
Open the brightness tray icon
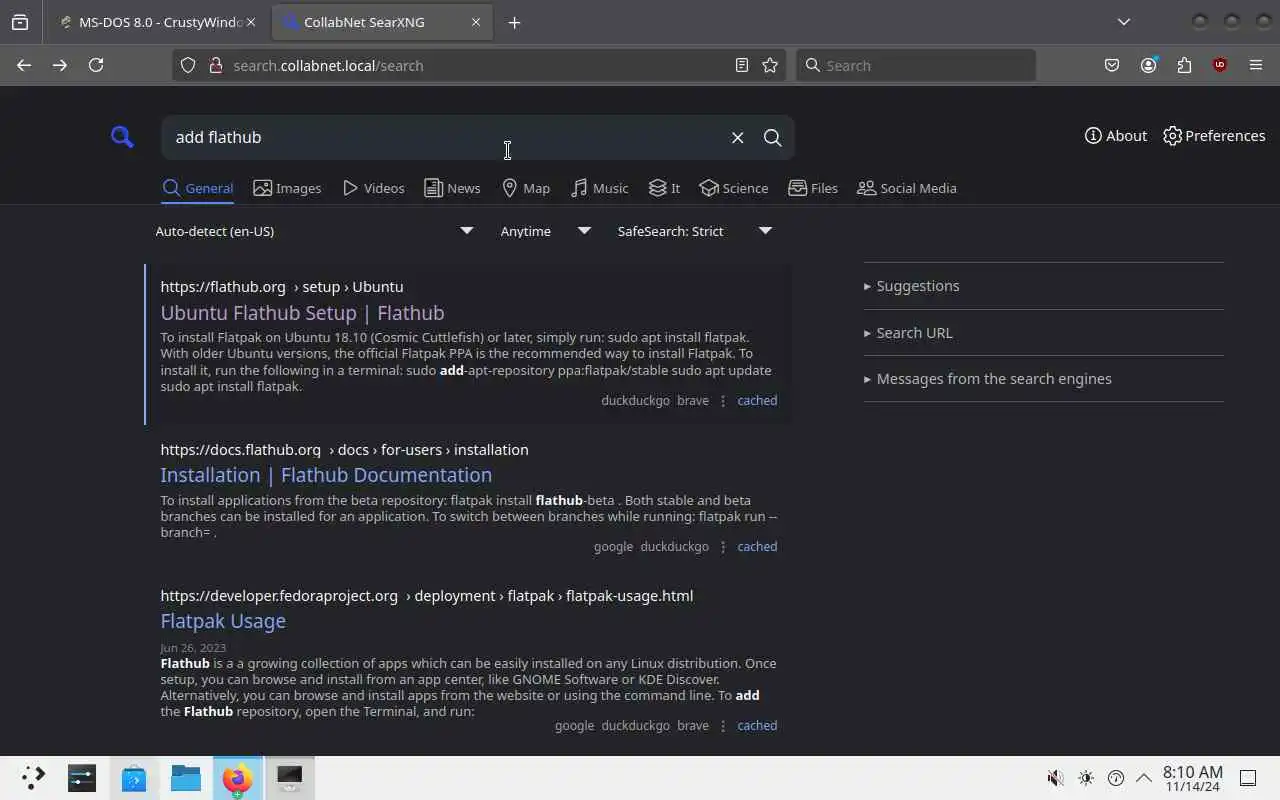point(1086,778)
